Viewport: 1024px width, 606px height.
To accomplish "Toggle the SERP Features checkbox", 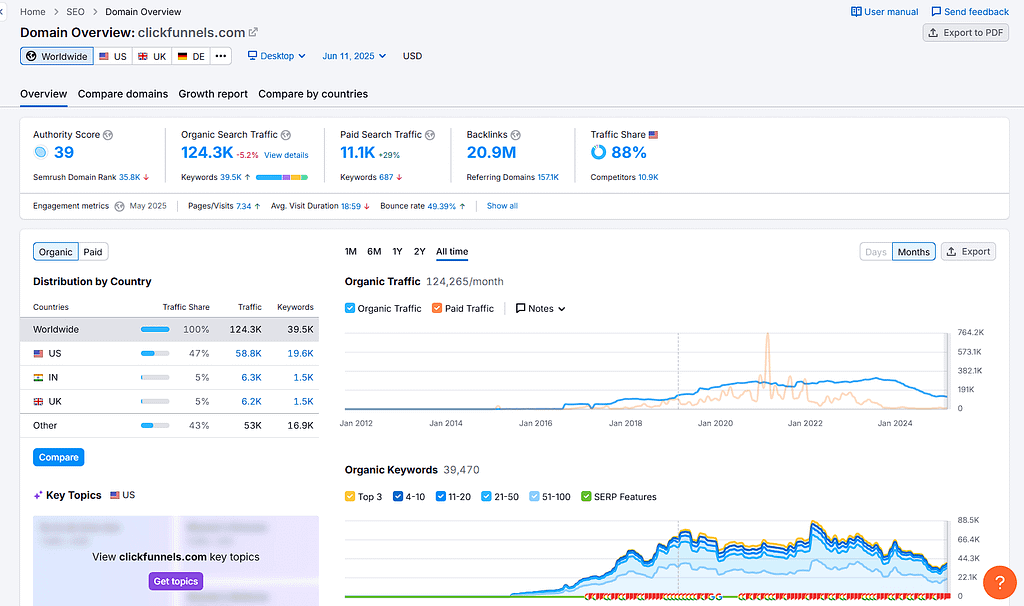I will pyautogui.click(x=586, y=496).
